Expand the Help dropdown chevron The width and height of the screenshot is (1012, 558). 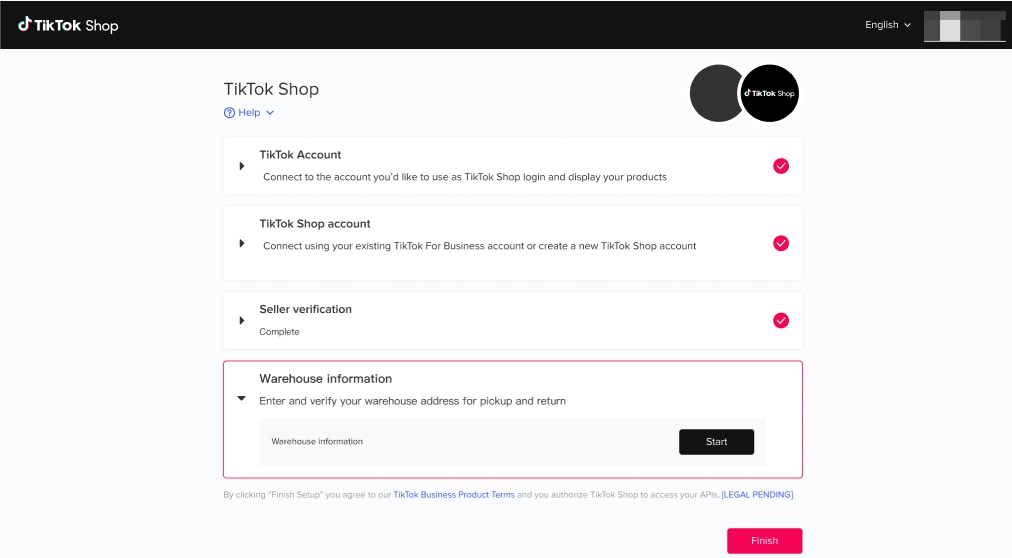click(x=270, y=113)
